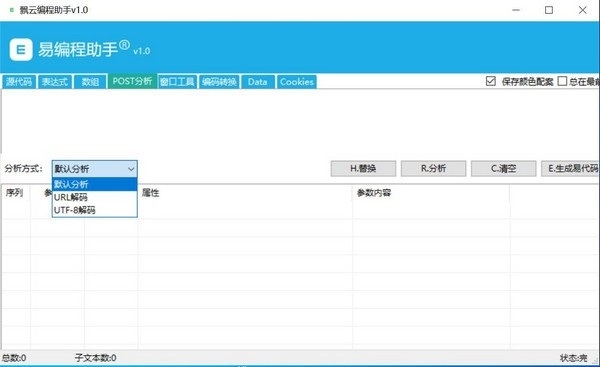Switch to the Cookies tab
The width and height of the screenshot is (600, 367).
[x=297, y=82]
